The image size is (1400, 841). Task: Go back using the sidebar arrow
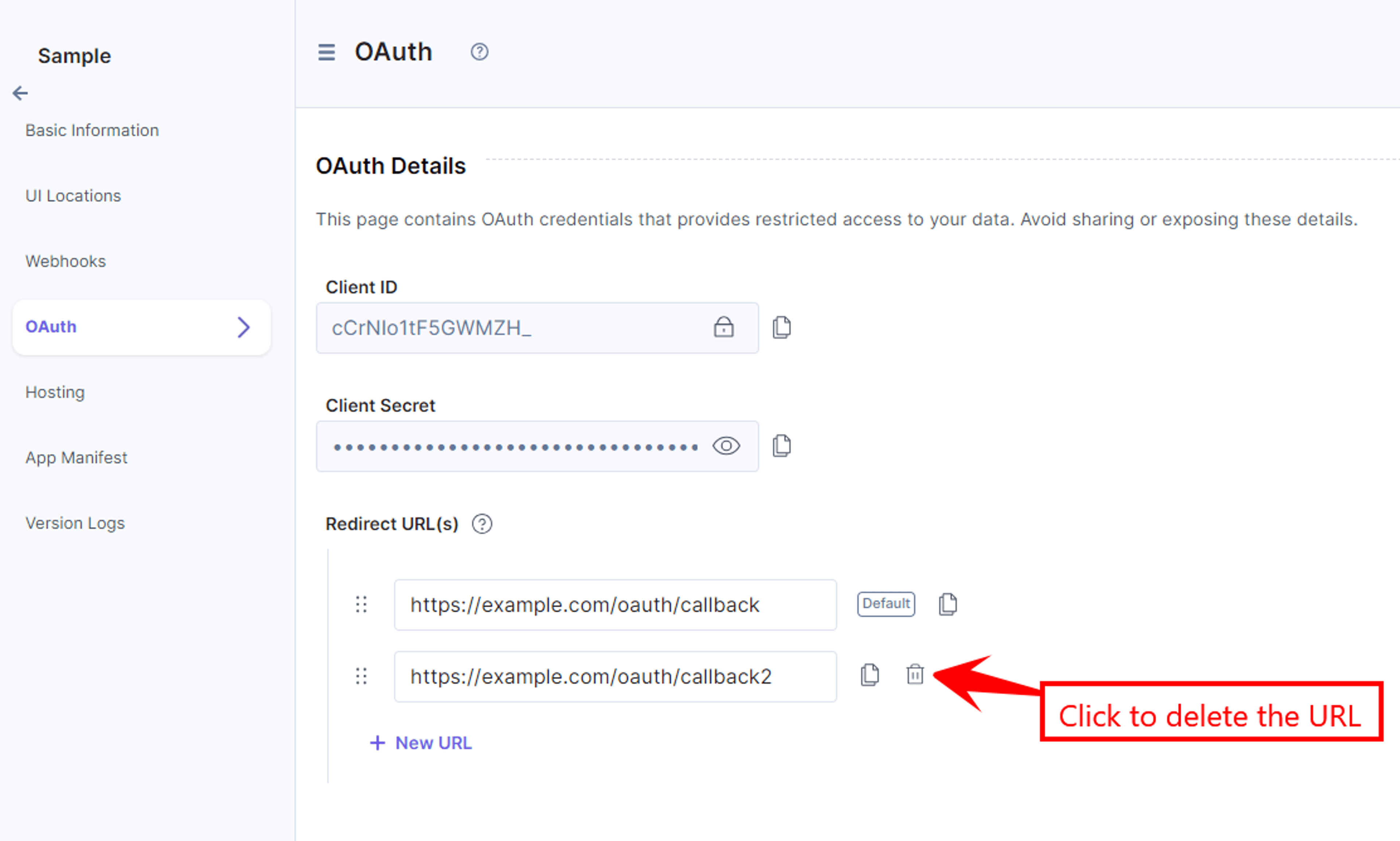point(20,93)
